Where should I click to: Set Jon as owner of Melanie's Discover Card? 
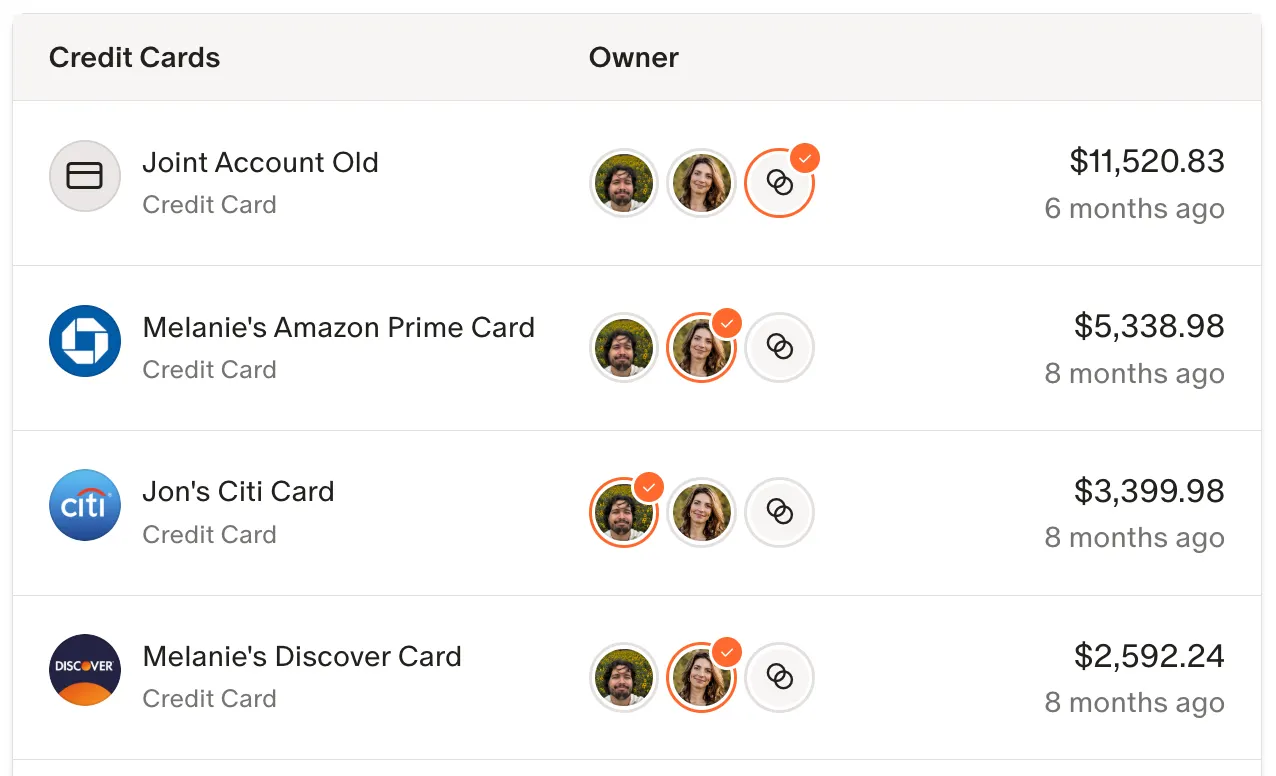tap(624, 677)
